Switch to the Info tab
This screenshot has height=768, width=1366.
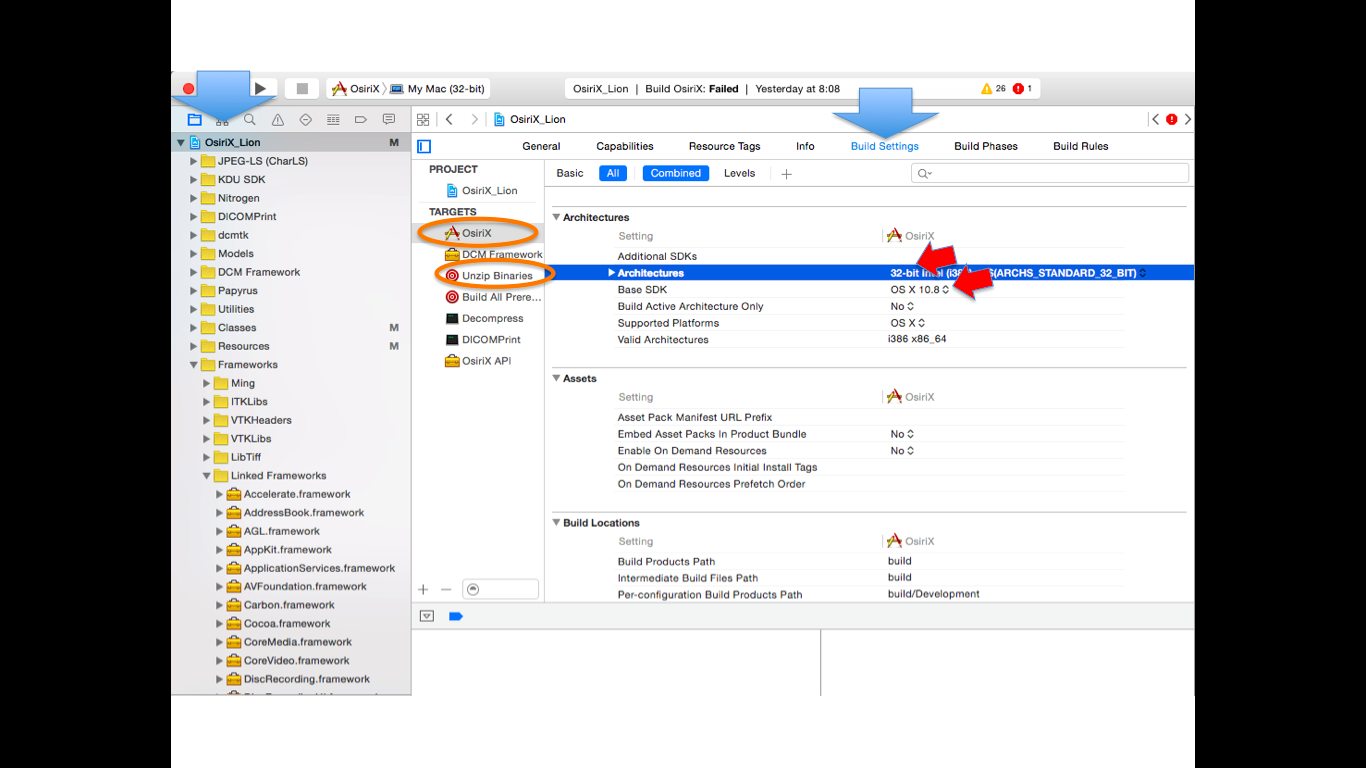[x=805, y=146]
